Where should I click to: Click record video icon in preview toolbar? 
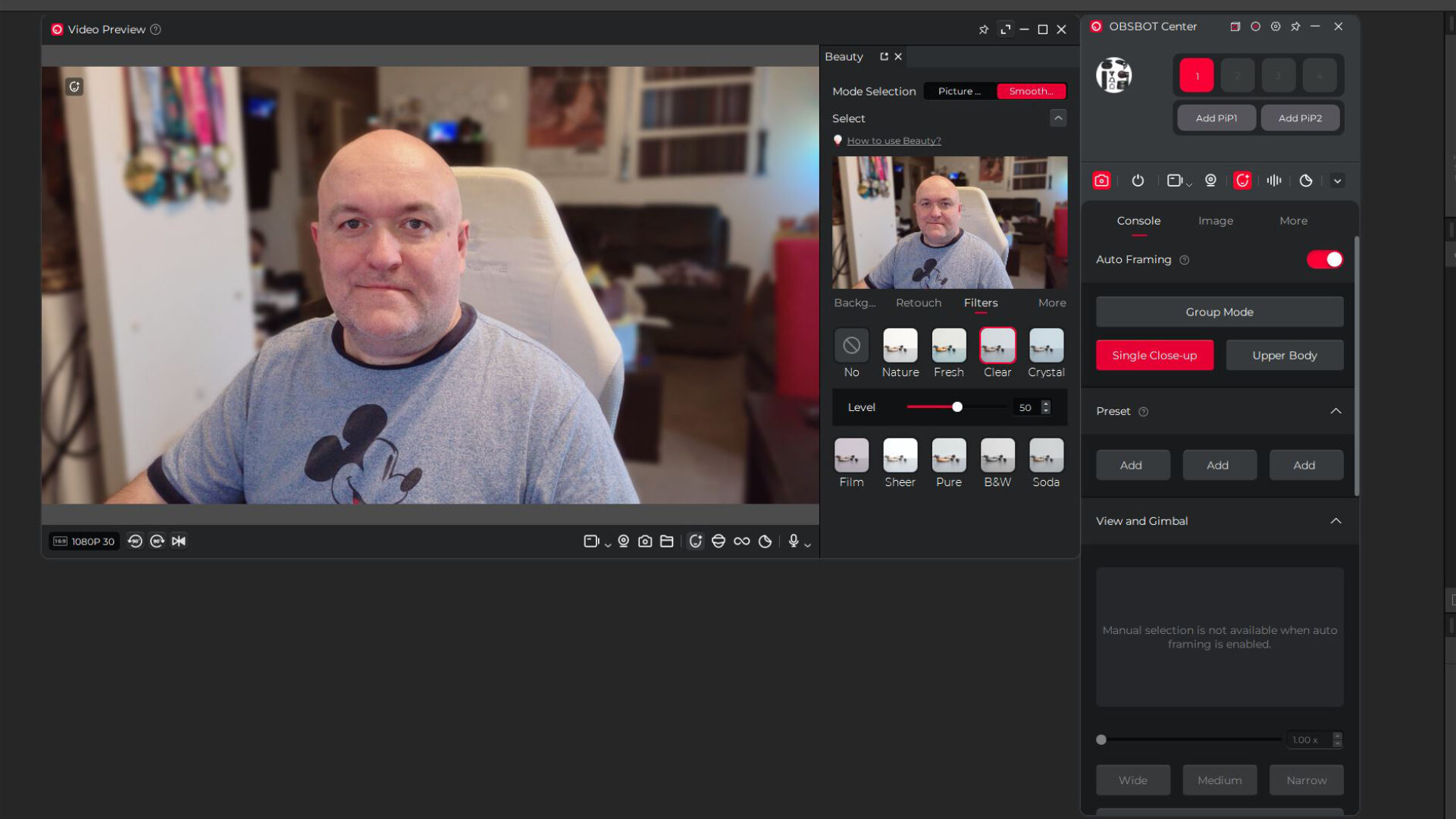coord(591,541)
